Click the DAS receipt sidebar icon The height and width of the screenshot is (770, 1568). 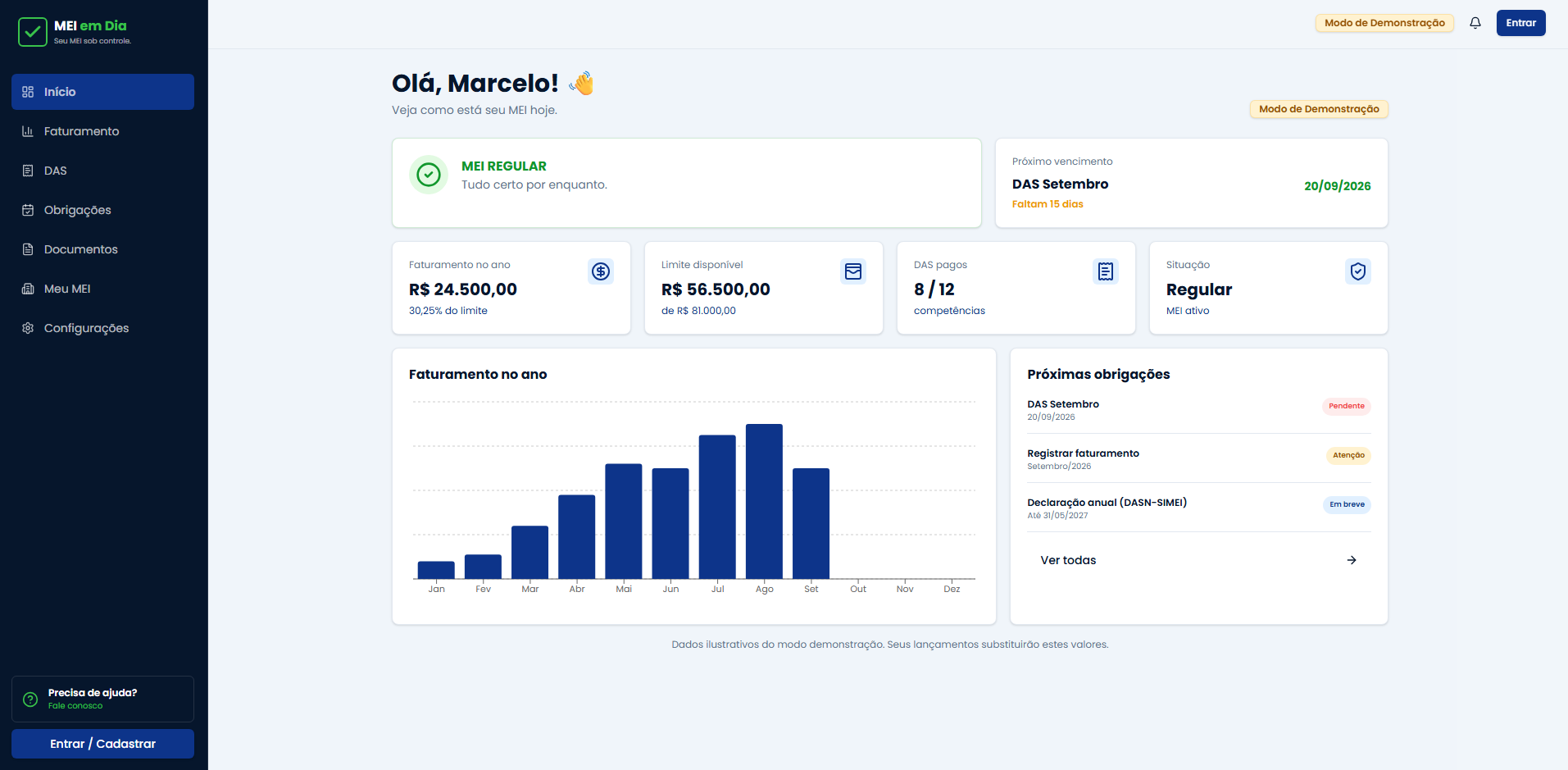[28, 171]
